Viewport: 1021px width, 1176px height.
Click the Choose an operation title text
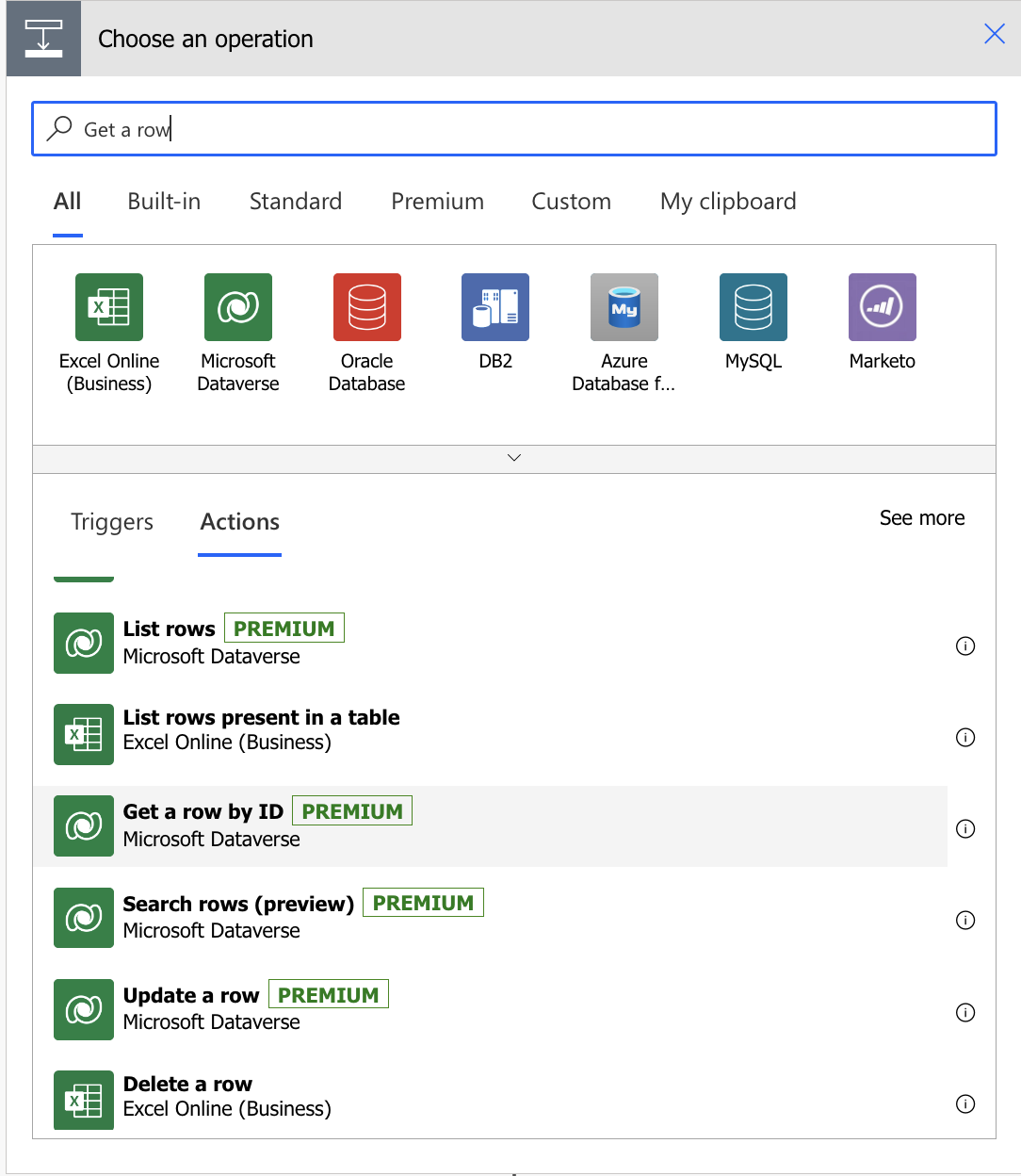click(x=205, y=40)
